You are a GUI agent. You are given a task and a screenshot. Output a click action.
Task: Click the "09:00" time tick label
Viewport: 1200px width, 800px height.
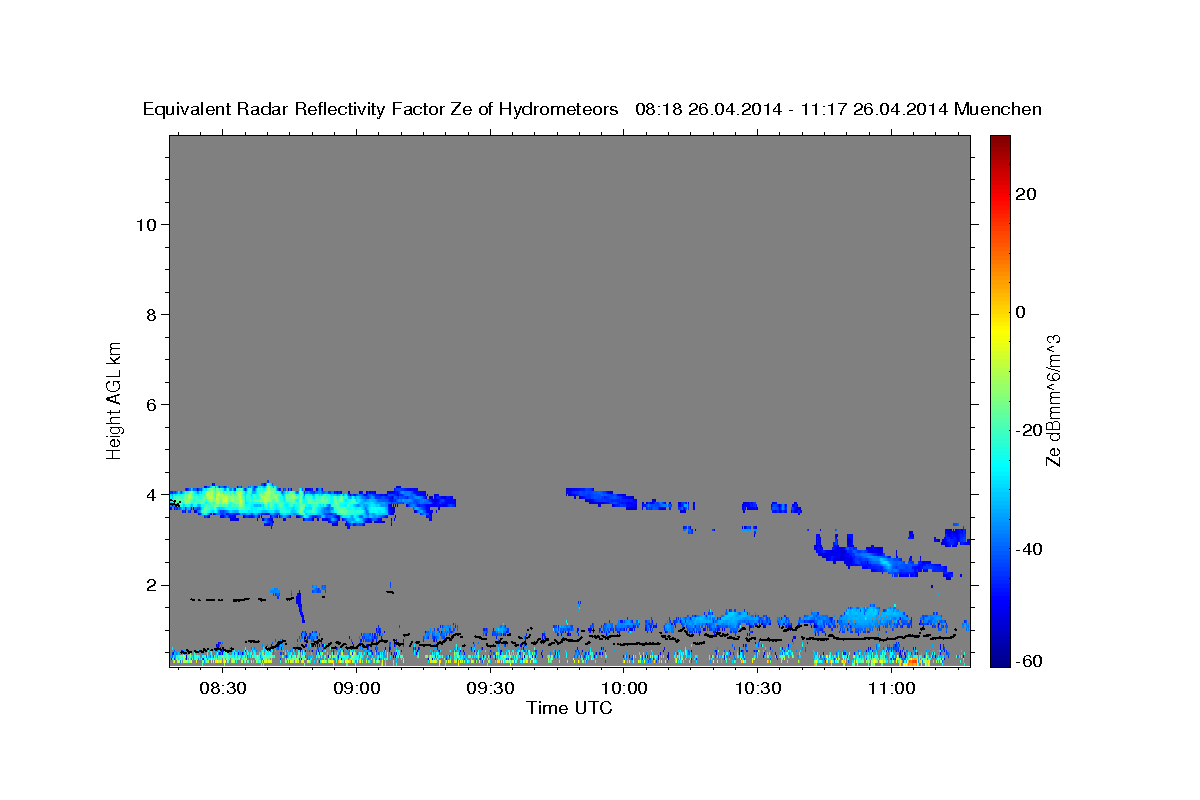(x=357, y=689)
